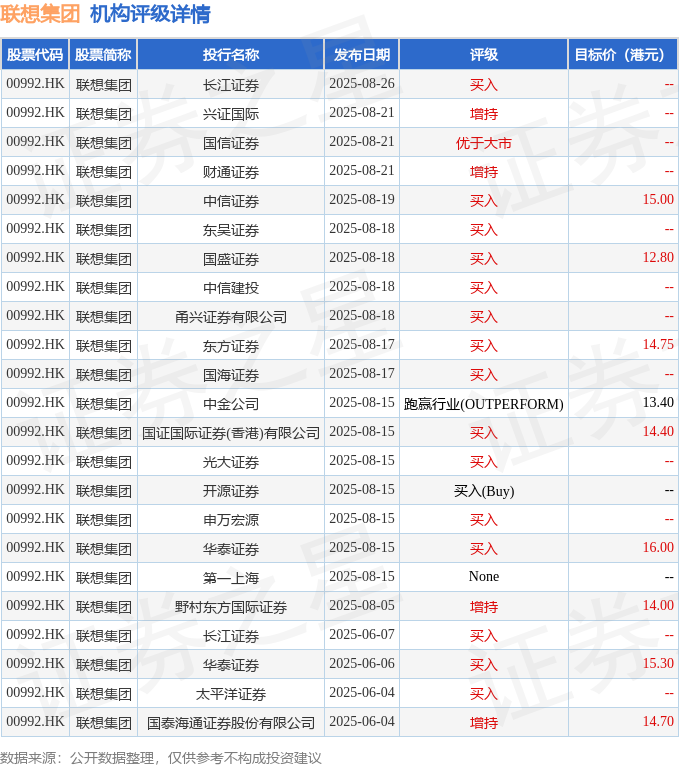Screen dimensions: 679x767
Task: Click 光大证券 broker name
Action: (231, 462)
